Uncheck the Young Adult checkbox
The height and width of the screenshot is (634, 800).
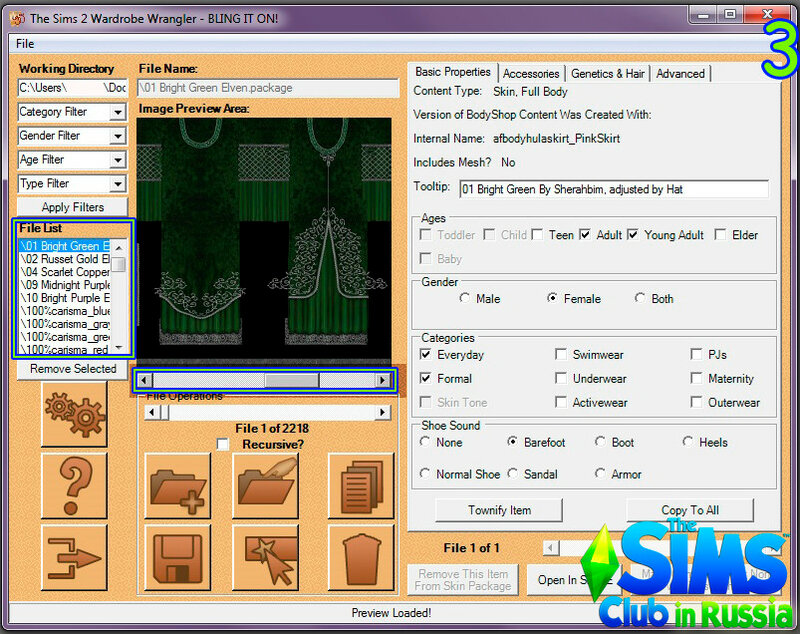pyautogui.click(x=633, y=235)
